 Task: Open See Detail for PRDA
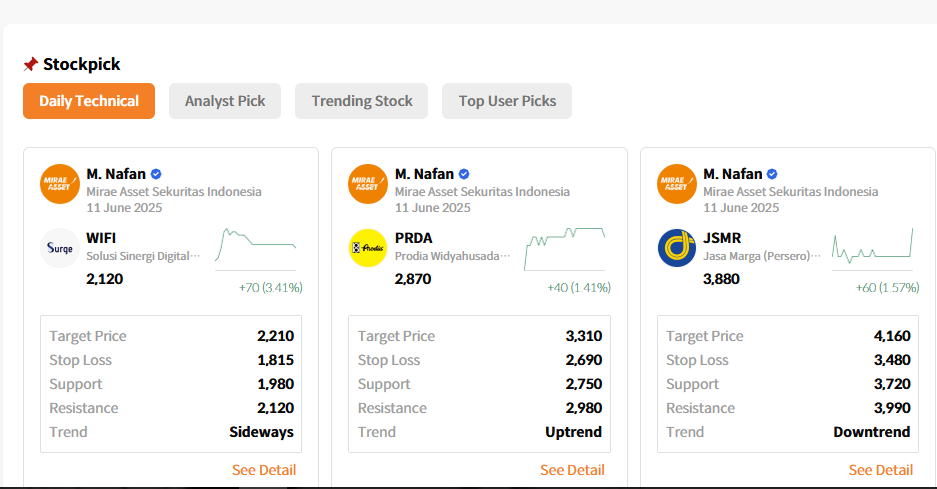[x=572, y=470]
